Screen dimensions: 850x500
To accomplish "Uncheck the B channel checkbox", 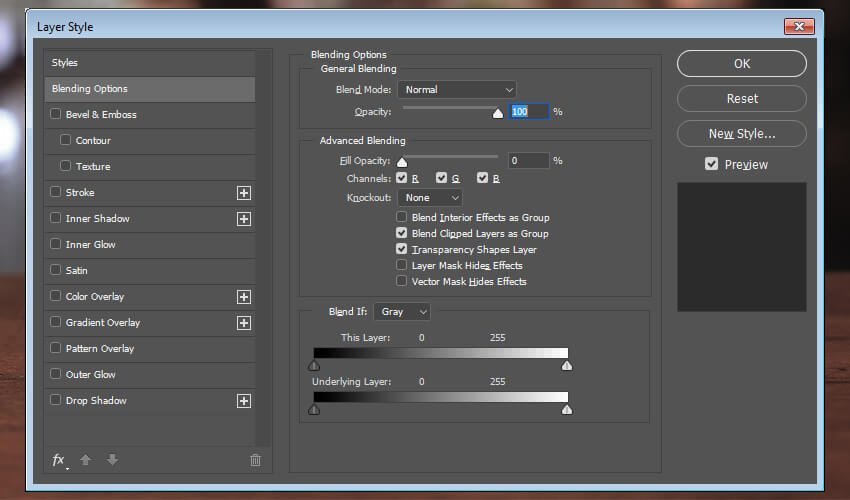I will 482,178.
